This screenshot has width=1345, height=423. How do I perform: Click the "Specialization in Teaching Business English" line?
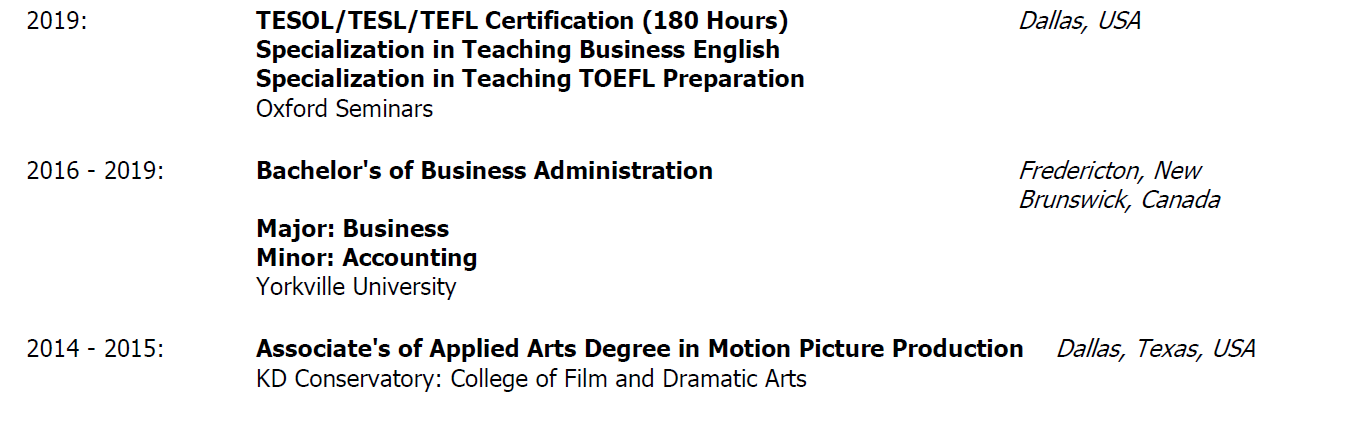point(517,49)
